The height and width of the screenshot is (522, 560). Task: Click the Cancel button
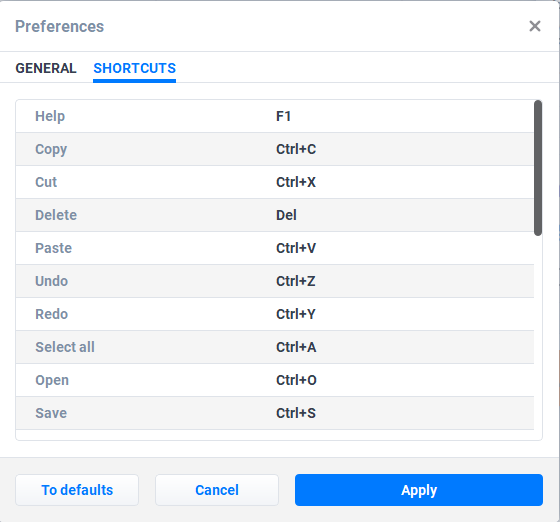(217, 490)
